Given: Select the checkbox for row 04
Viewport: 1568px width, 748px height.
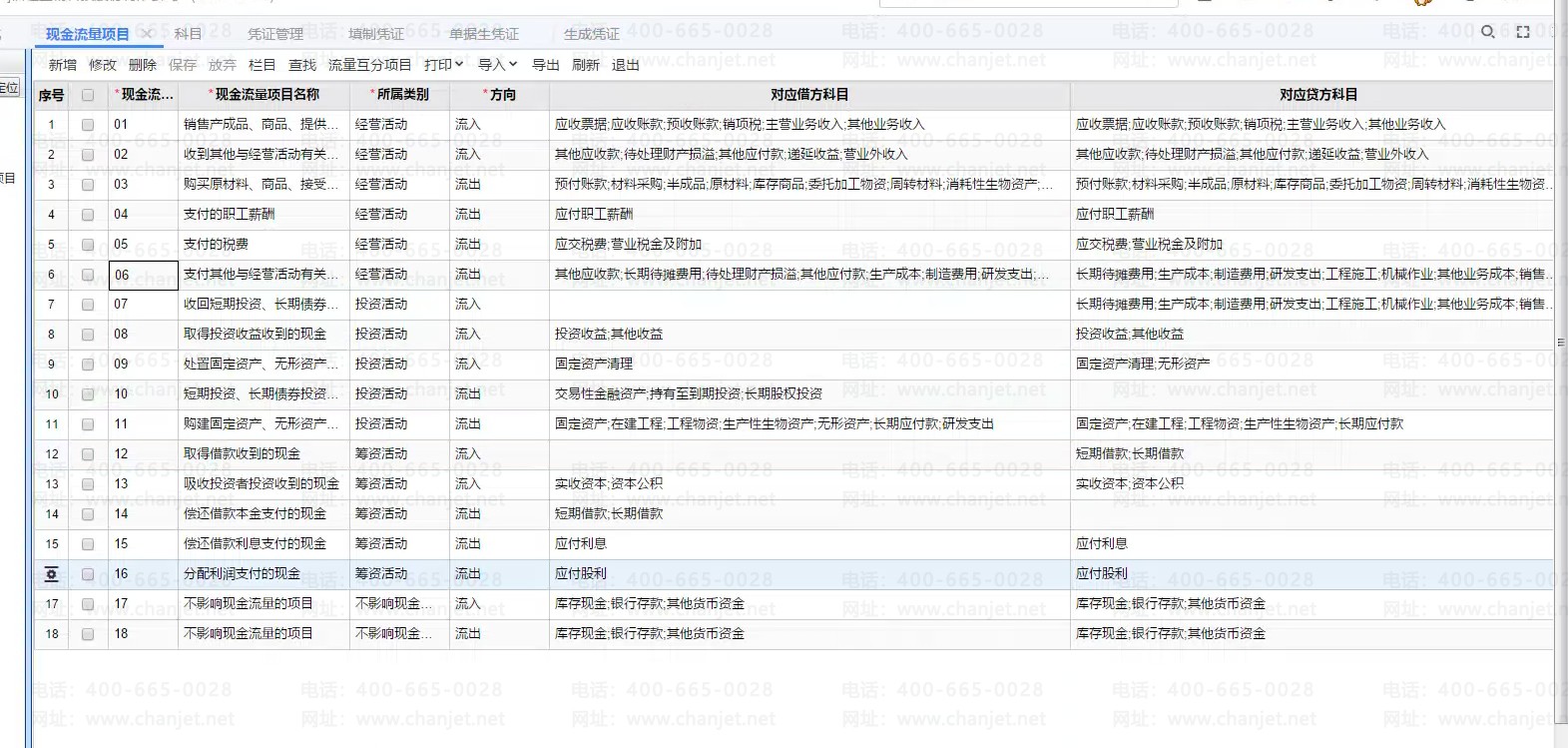Looking at the screenshot, I should (x=88, y=215).
